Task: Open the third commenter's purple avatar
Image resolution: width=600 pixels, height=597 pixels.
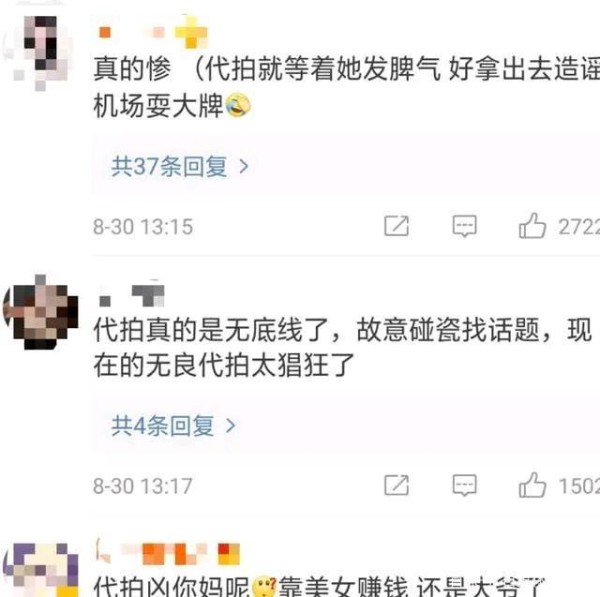Action: (41, 570)
